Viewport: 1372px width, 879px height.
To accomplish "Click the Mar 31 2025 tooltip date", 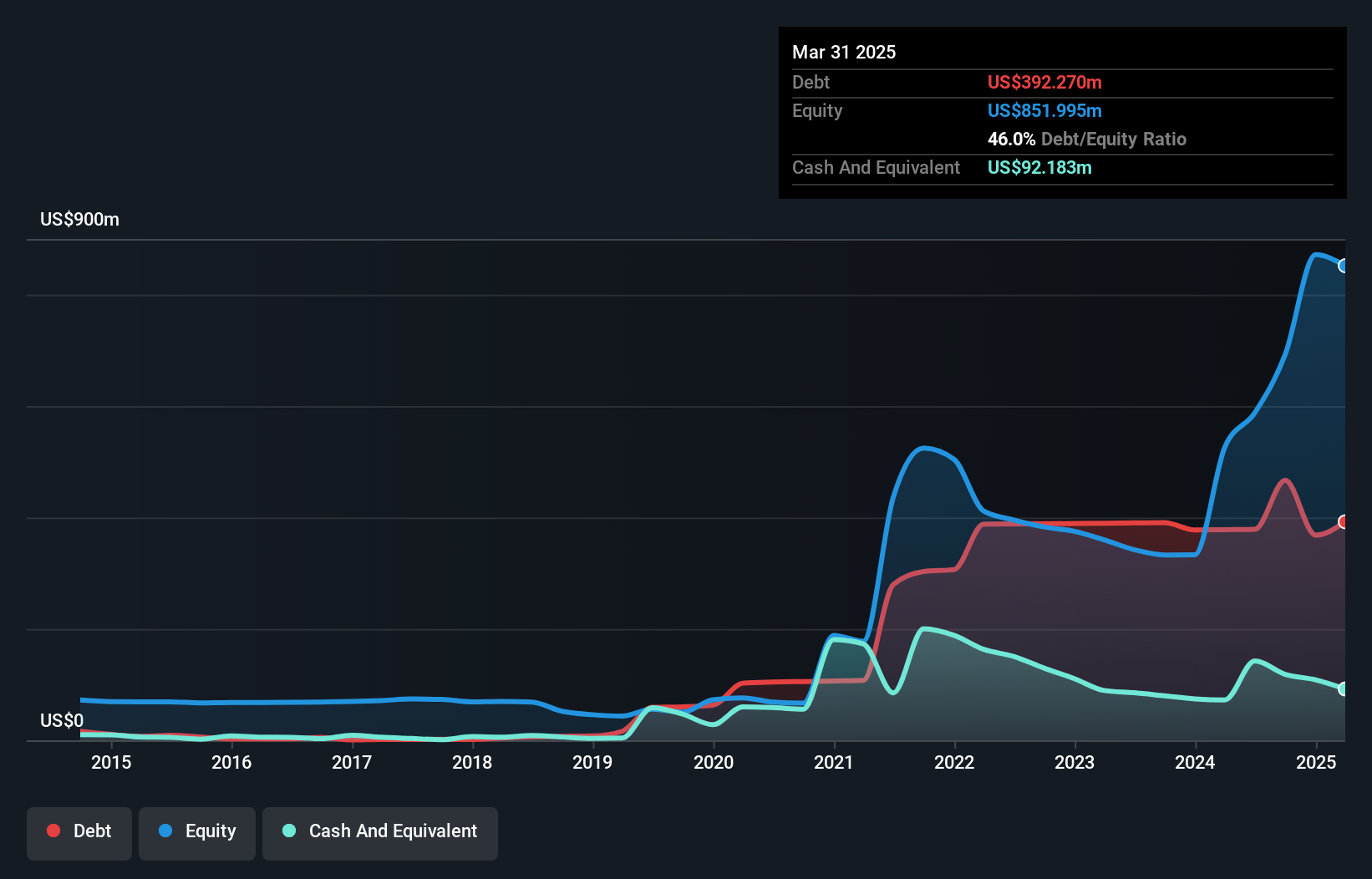I will [844, 52].
